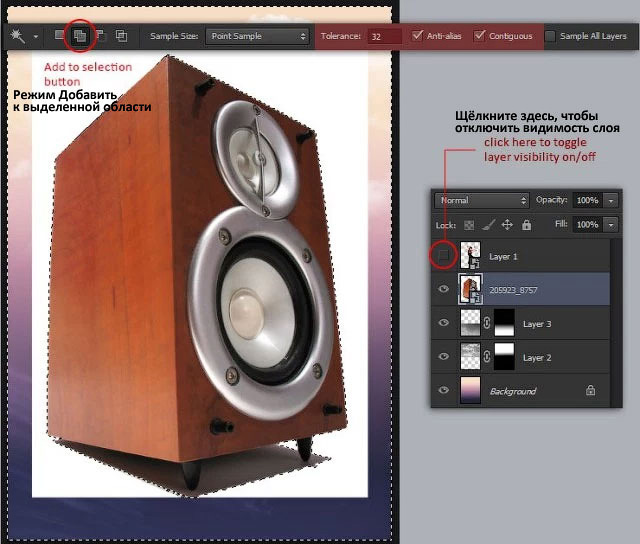
Task: Show Layer 1 visibility box
Action: pos(443,256)
